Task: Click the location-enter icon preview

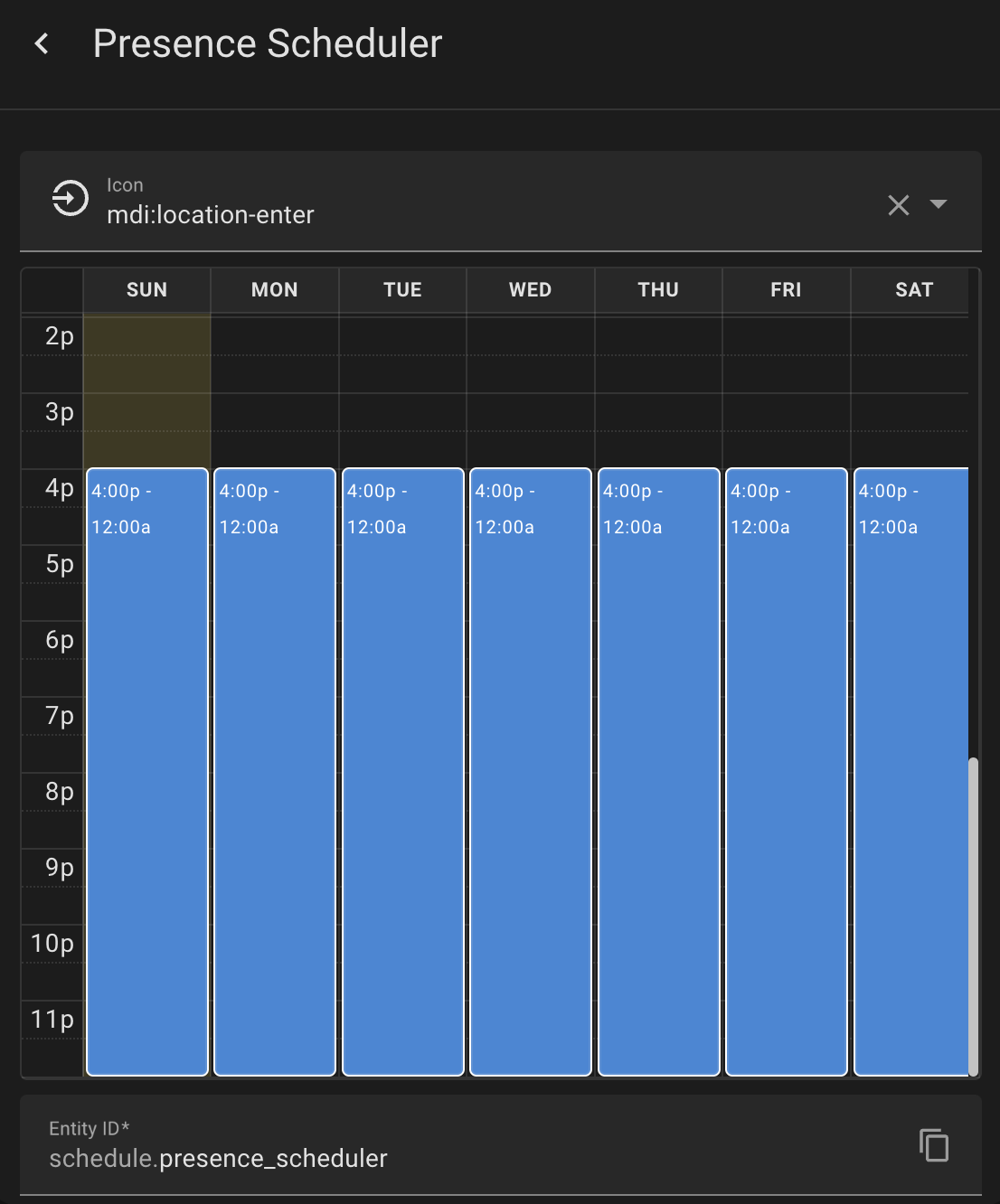Action: click(x=70, y=199)
